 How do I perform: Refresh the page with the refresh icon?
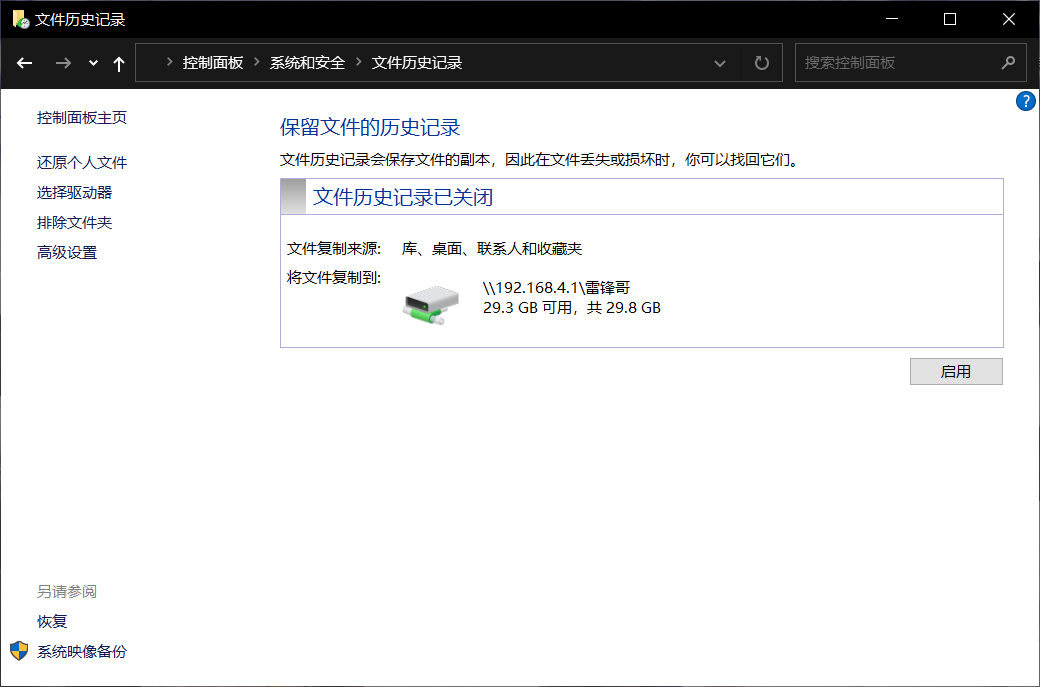[x=761, y=62]
